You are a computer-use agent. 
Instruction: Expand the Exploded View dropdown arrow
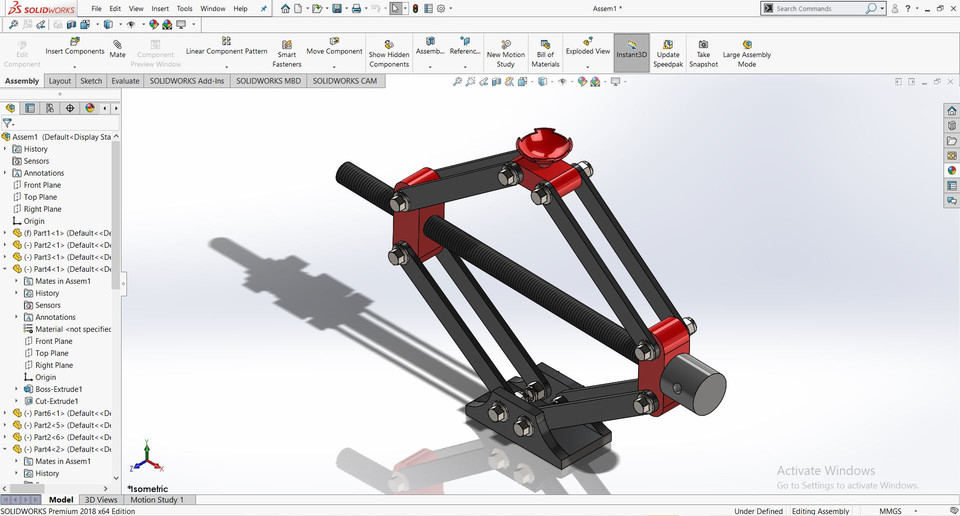point(587,65)
